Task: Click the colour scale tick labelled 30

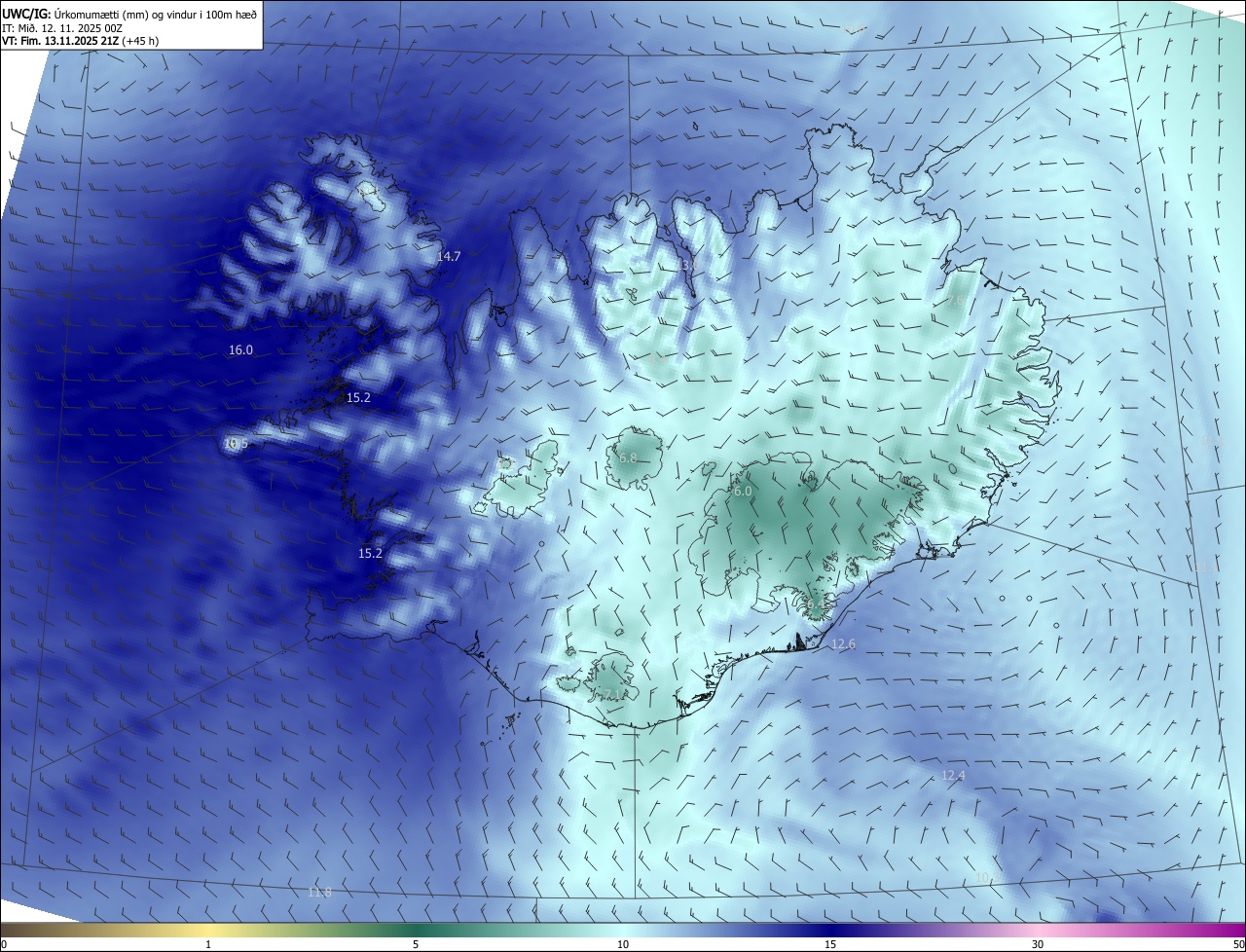Action: [x=1038, y=944]
